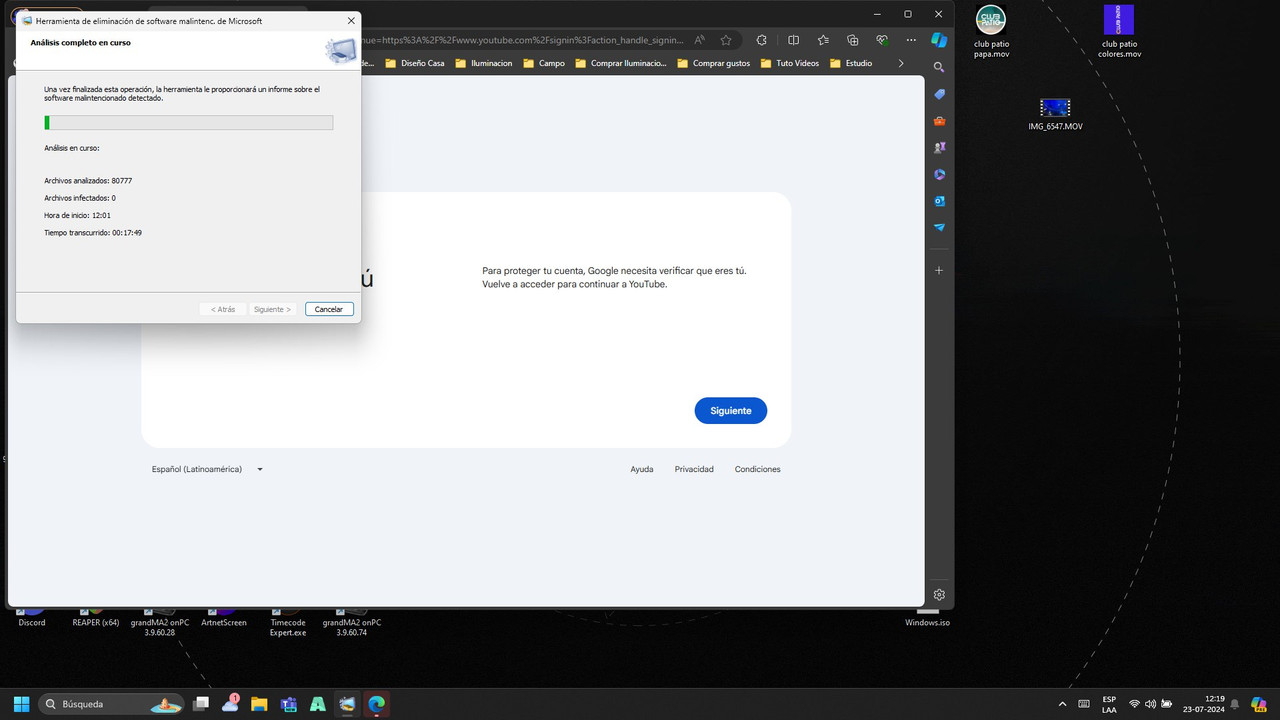Add page to favorites with star icon
The width and height of the screenshot is (1280, 720).
pyautogui.click(x=726, y=40)
